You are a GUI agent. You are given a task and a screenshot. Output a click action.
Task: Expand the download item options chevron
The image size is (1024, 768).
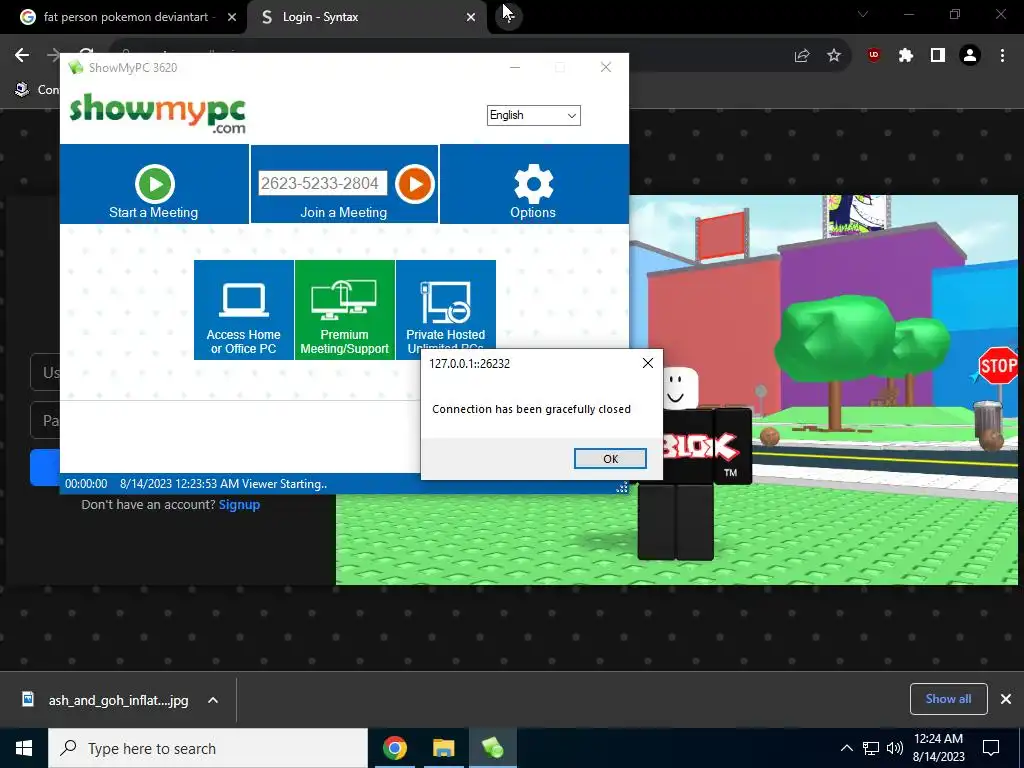213,700
